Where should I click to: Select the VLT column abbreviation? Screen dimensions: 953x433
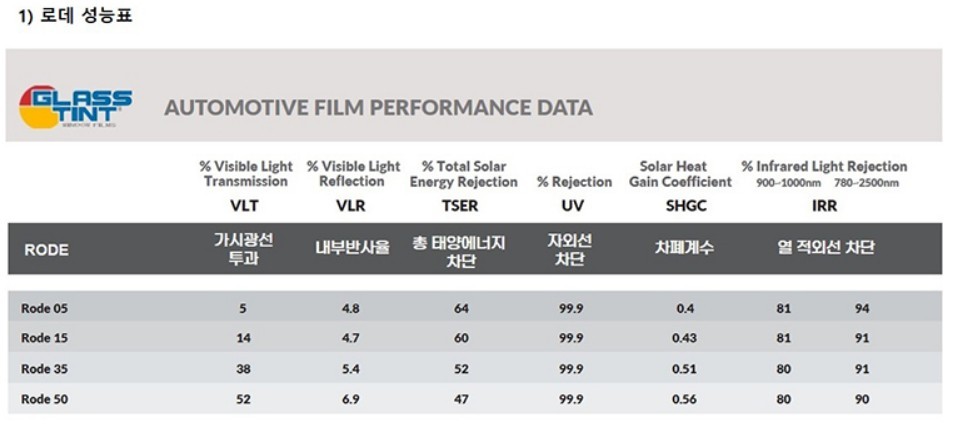tap(245, 205)
